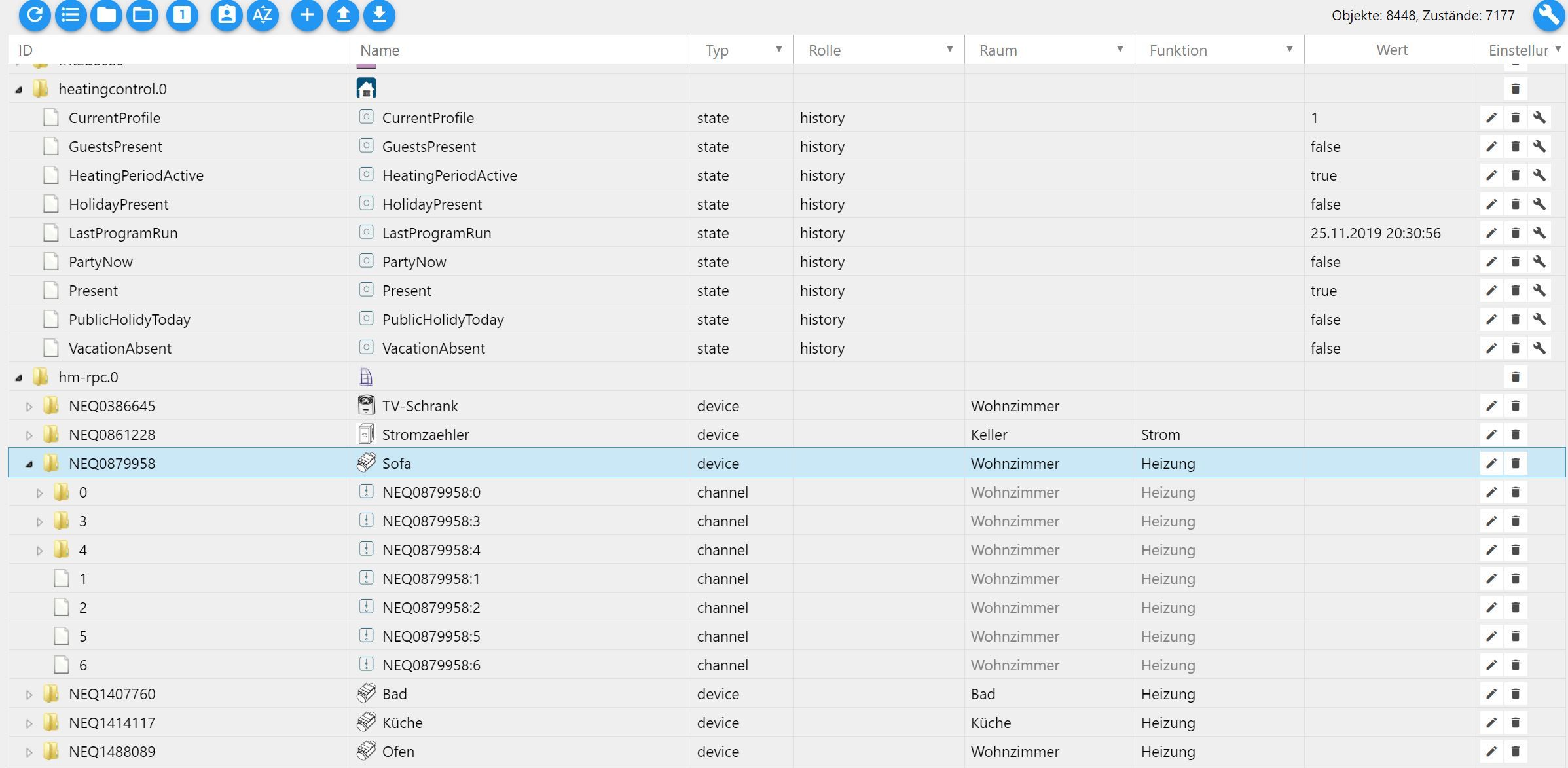Delete the Stromzaehler device

click(1515, 435)
